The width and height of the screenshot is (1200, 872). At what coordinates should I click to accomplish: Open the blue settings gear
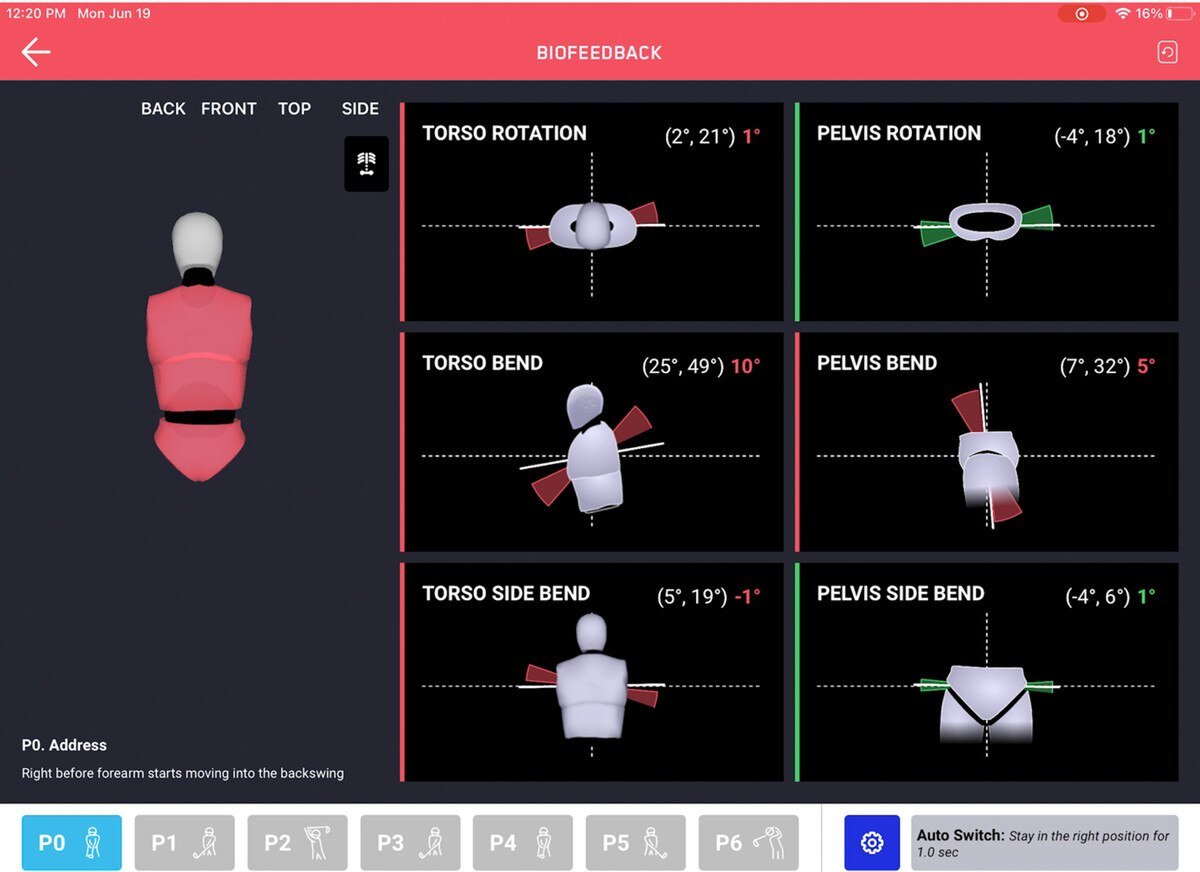871,843
